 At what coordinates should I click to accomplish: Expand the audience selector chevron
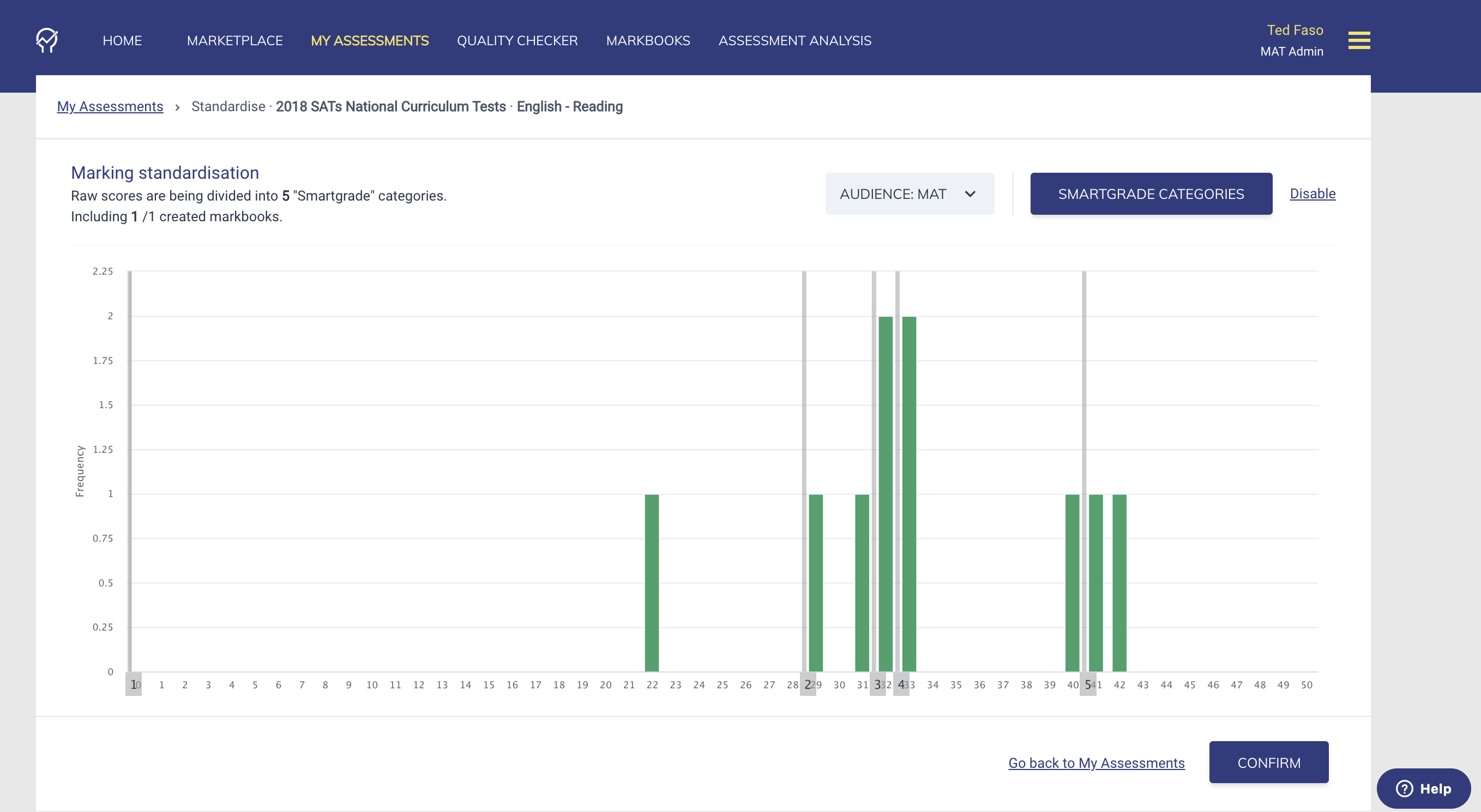point(971,194)
